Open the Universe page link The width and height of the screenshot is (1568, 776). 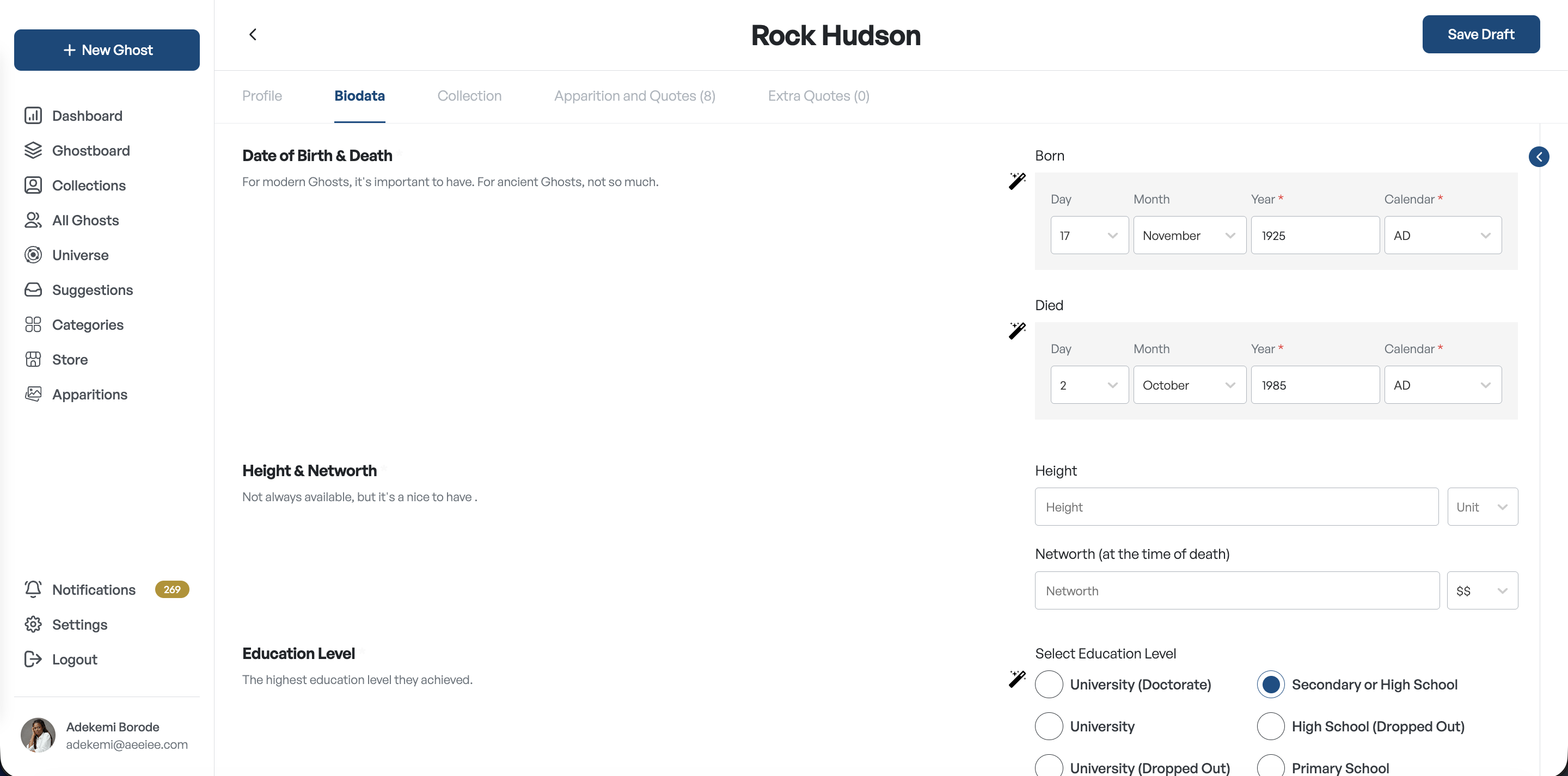point(81,255)
